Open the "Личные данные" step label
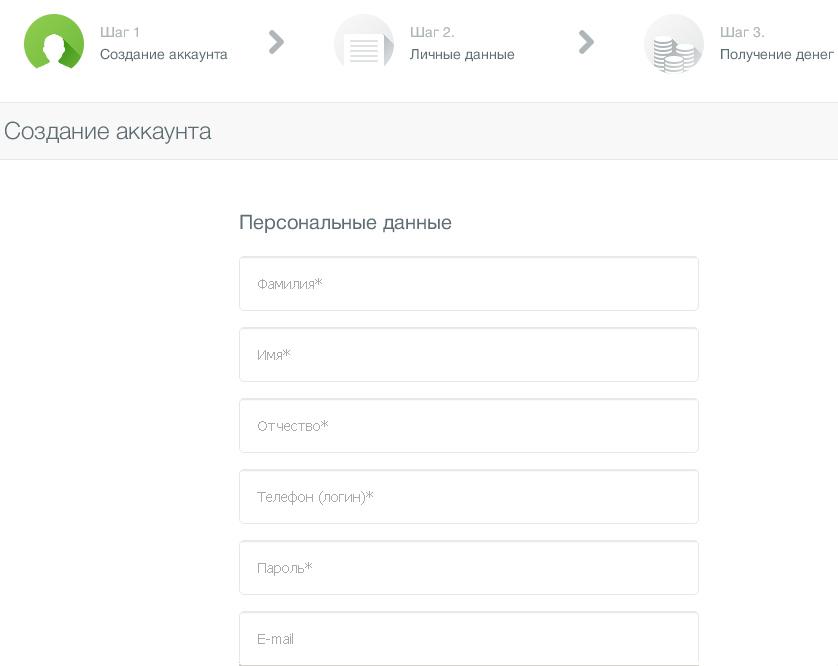 tap(462, 55)
